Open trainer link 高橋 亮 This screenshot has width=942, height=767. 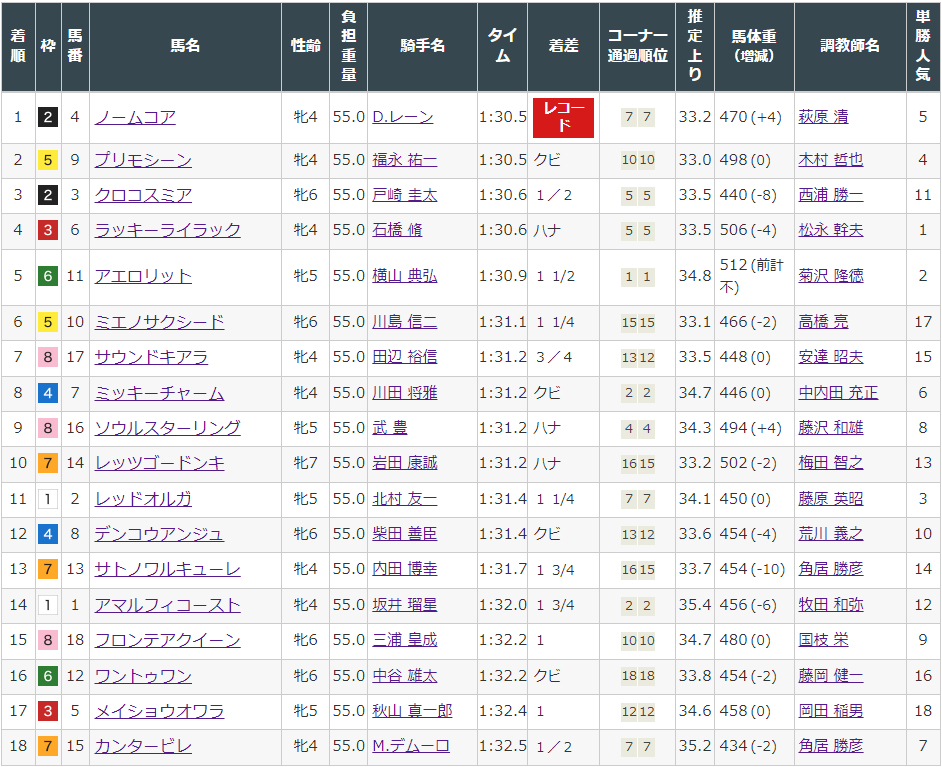823,322
